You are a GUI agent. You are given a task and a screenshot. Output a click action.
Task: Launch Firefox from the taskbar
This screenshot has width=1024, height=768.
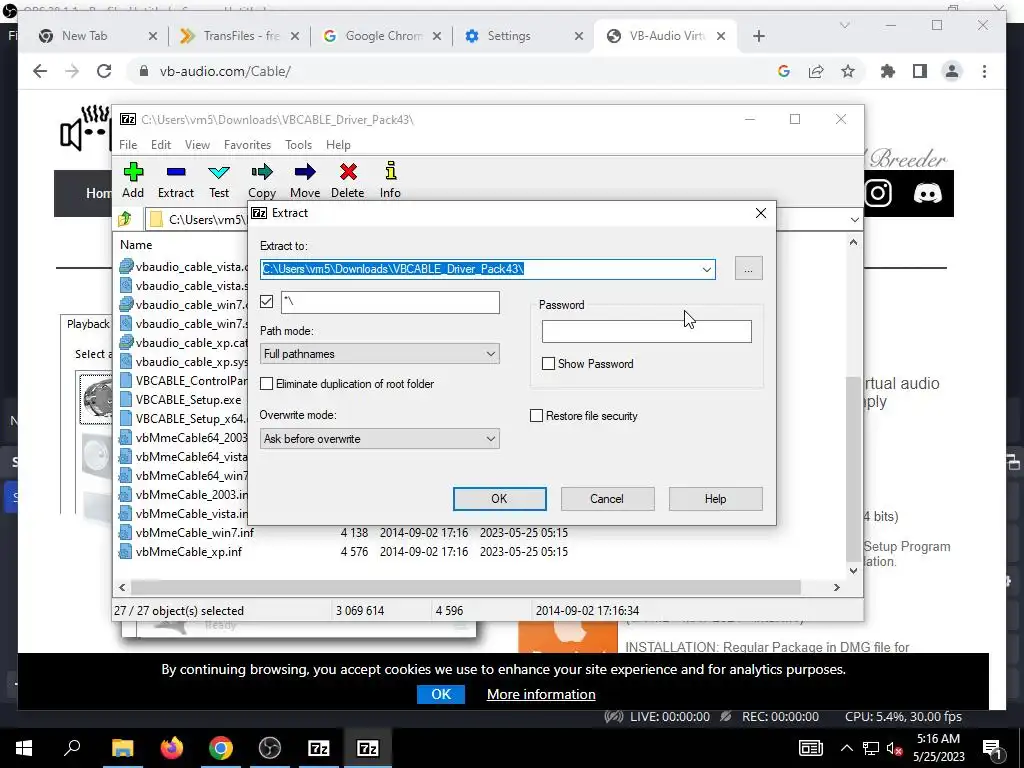tap(172, 748)
